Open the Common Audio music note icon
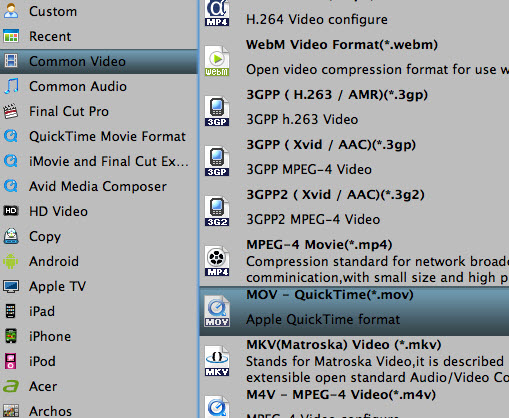 pos(11,86)
